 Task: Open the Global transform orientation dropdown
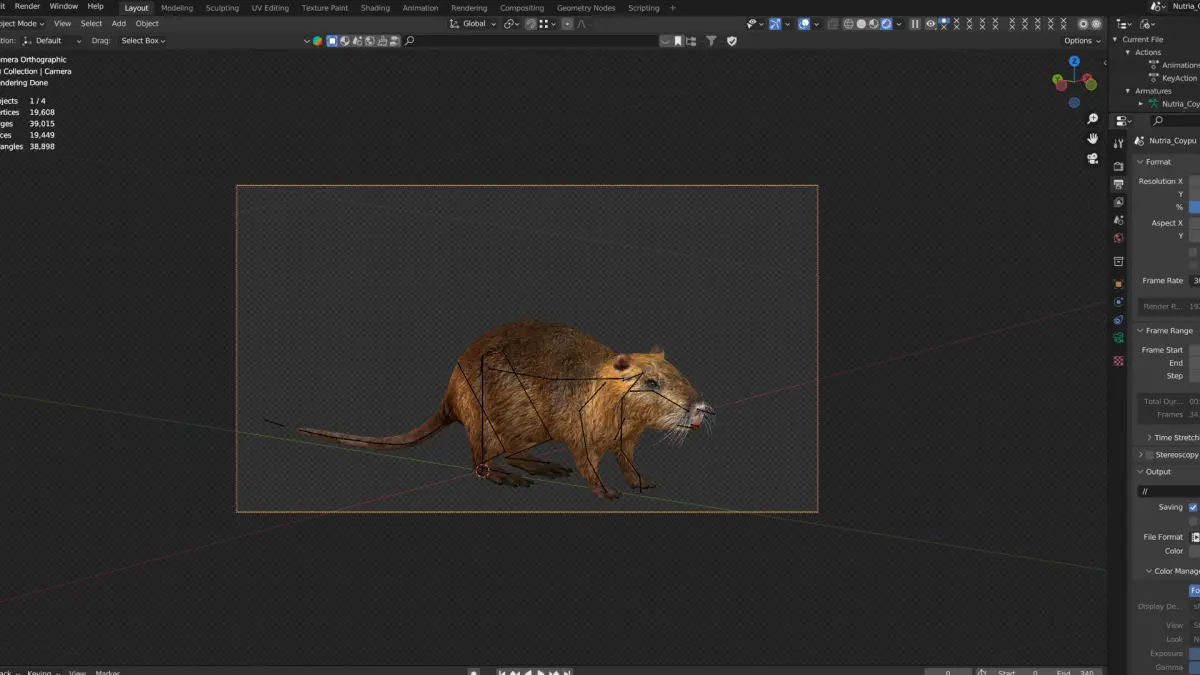click(473, 24)
